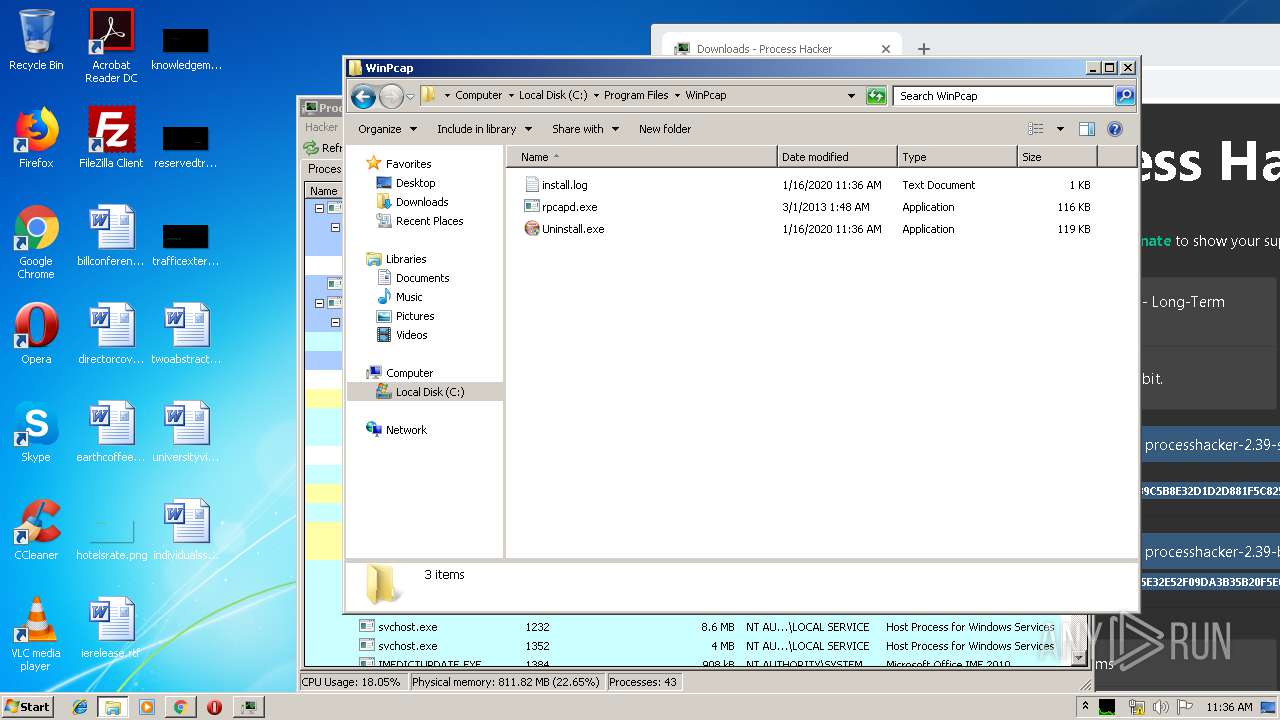
Task: Click the Process Hacker taskbar button
Action: tap(248, 707)
